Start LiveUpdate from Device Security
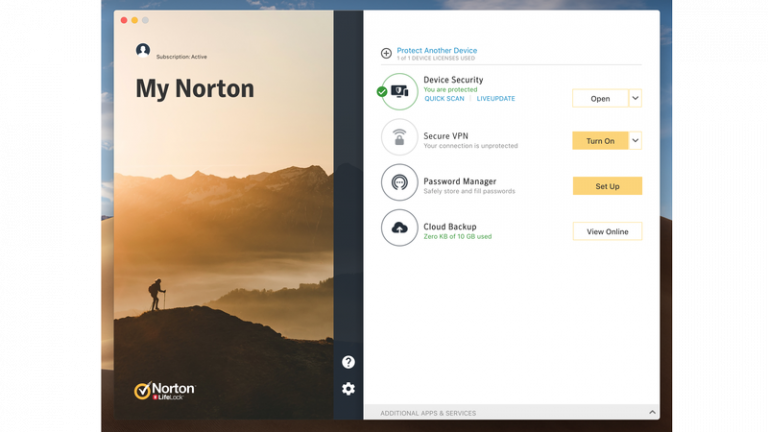The height and width of the screenshot is (432, 768). tap(495, 99)
